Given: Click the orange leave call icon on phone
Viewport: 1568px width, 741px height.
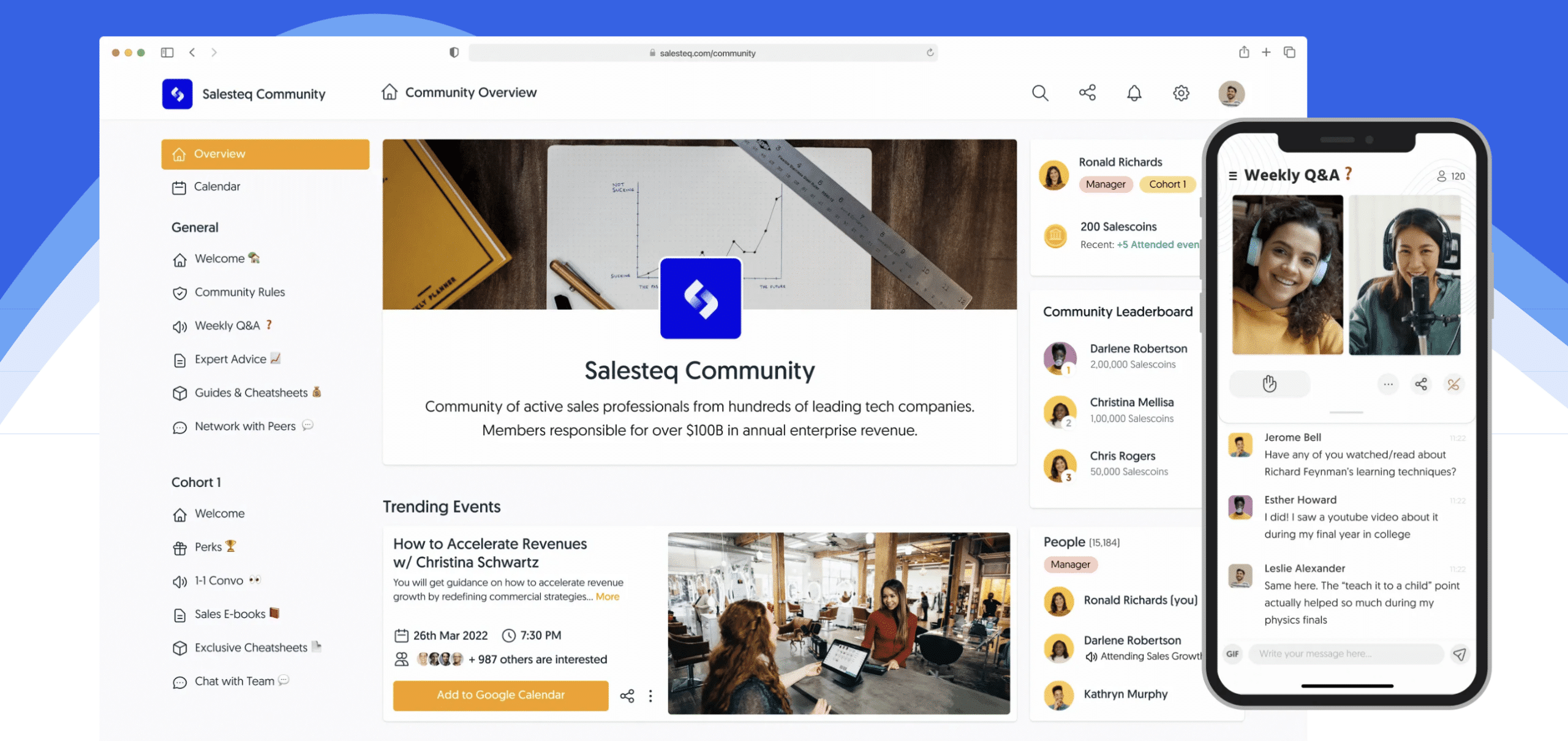Looking at the screenshot, I should coord(1453,385).
